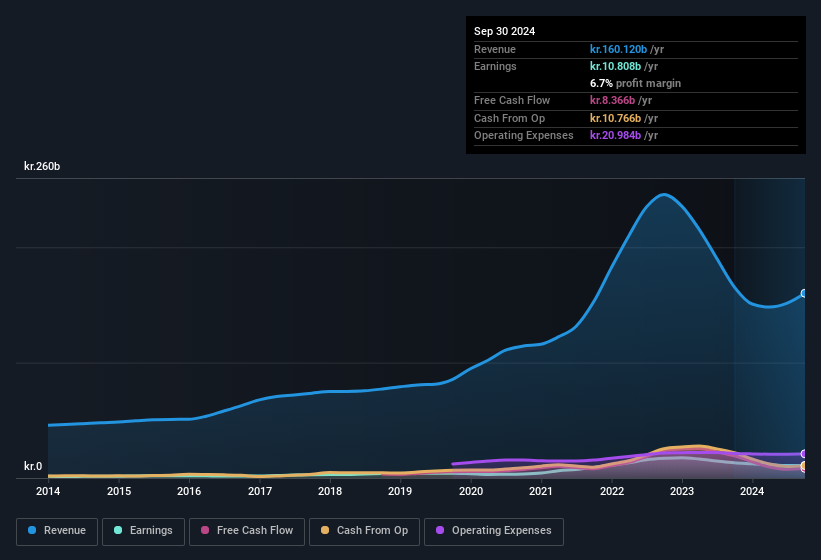821x560 pixels.
Task: Click the Operating Expenses label in tooltip
Action: pyautogui.click(x=524, y=135)
